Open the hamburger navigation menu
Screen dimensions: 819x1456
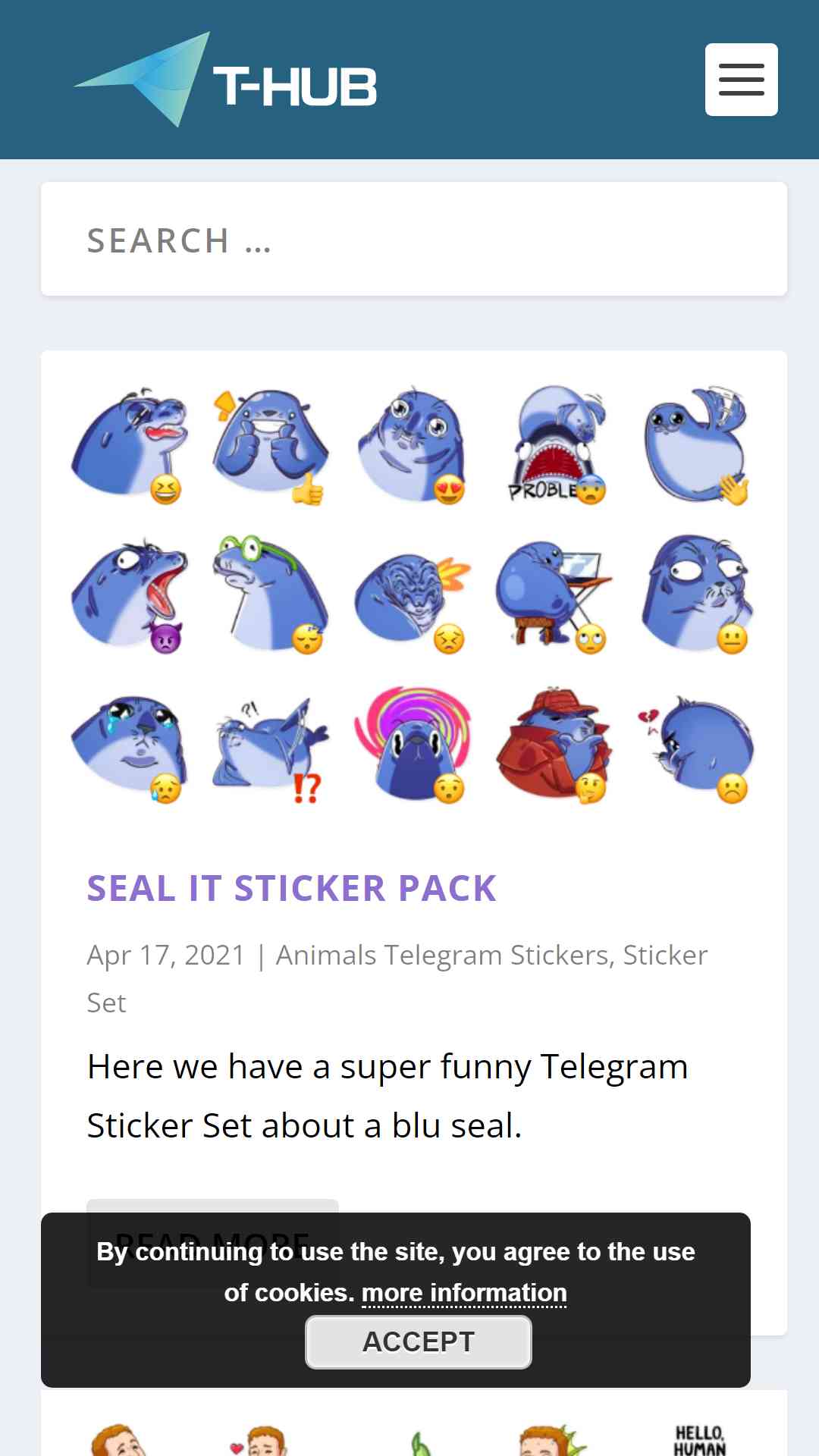[741, 80]
